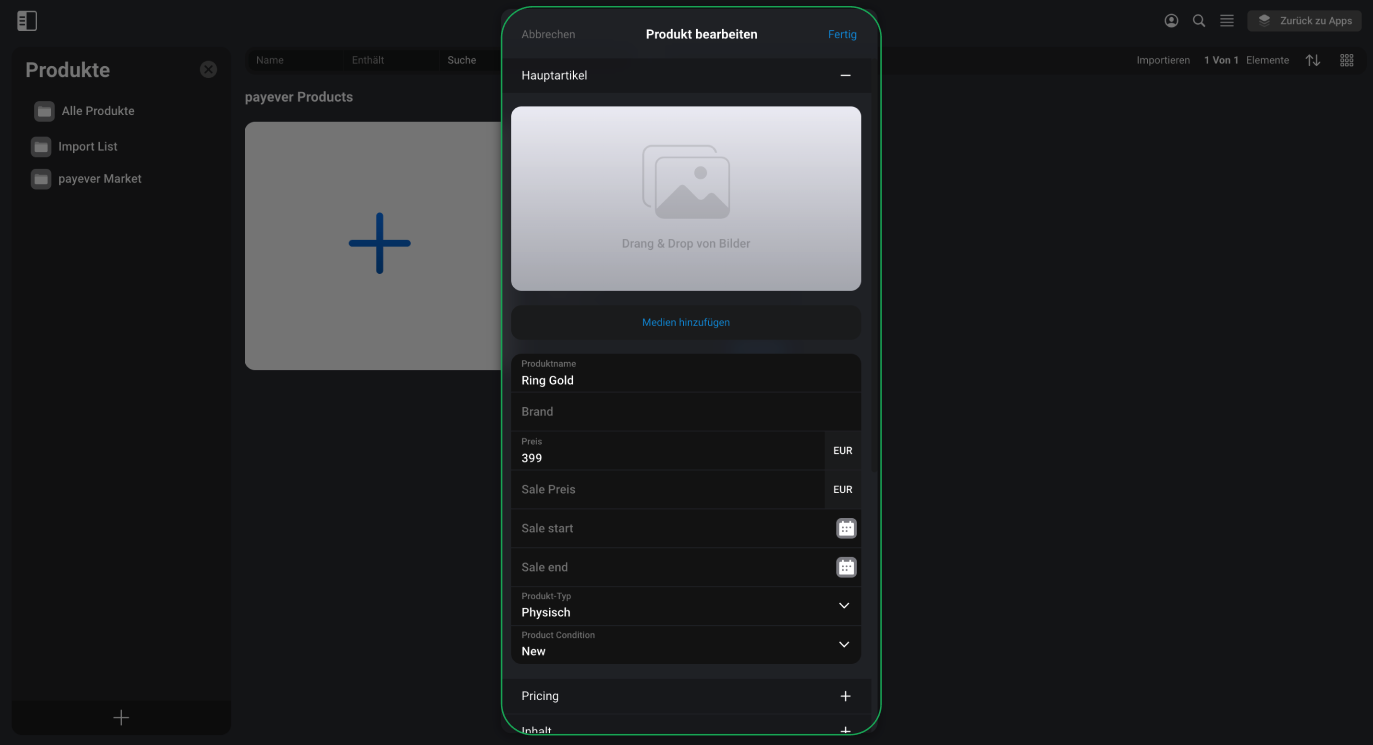The height and width of the screenshot is (745, 1373).
Task: Click Zurück zu Apps button
Action: point(1304,21)
